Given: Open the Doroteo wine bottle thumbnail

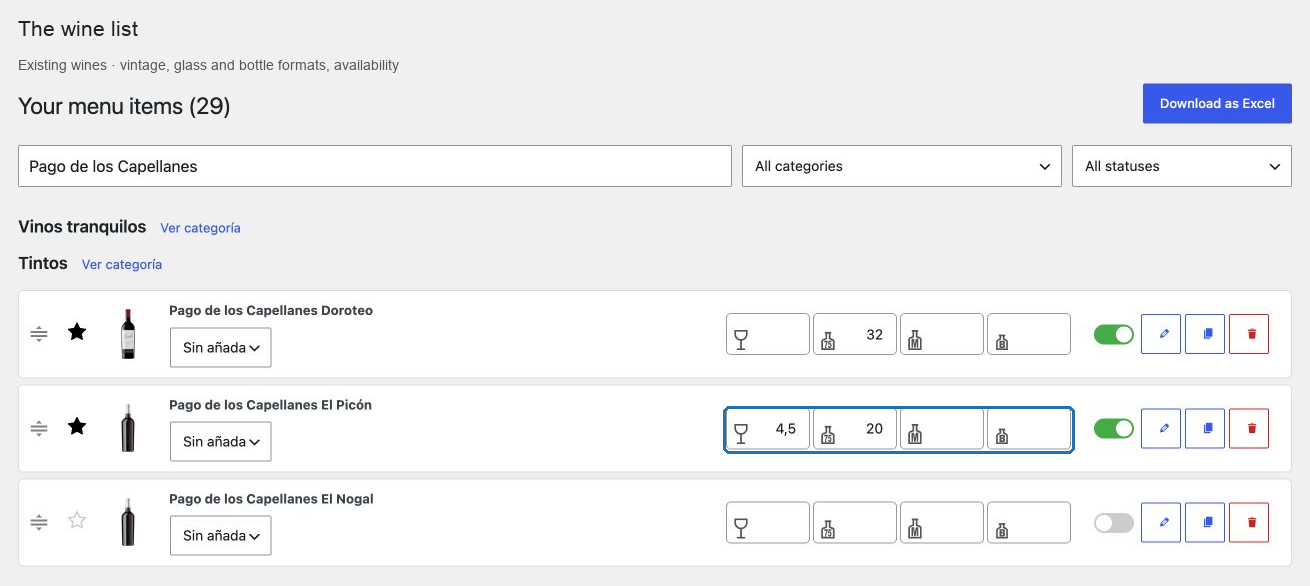Looking at the screenshot, I should [x=128, y=334].
